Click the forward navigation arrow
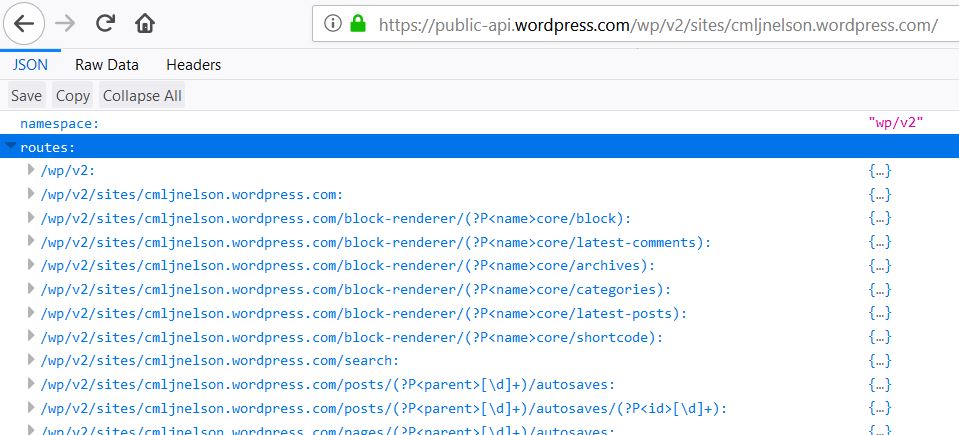 pyautogui.click(x=65, y=24)
